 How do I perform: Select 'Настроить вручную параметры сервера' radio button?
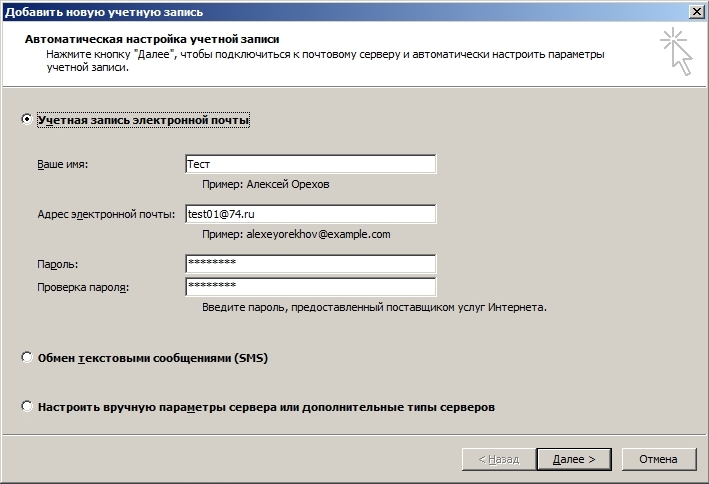point(27,406)
